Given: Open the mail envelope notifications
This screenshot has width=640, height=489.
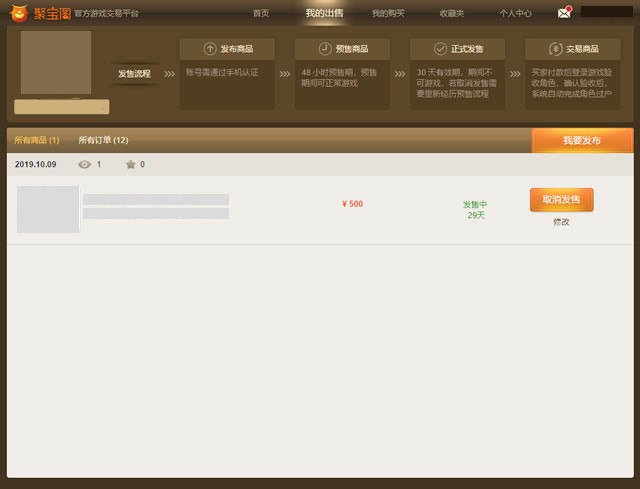Looking at the screenshot, I should [x=564, y=13].
